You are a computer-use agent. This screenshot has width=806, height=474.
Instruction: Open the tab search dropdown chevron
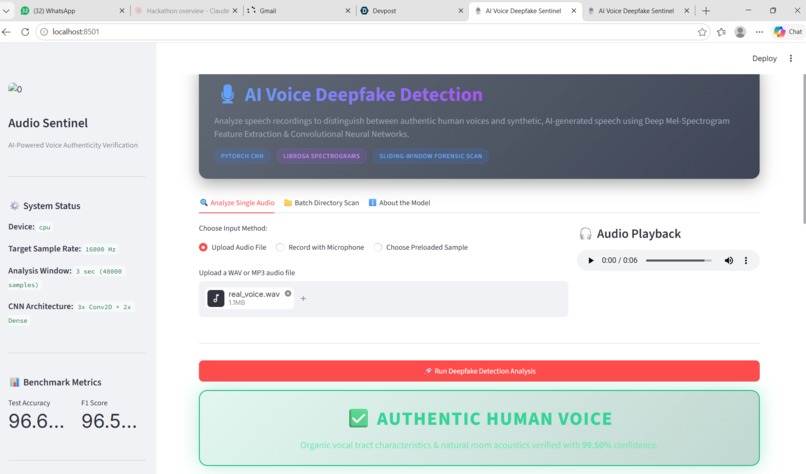6,10
